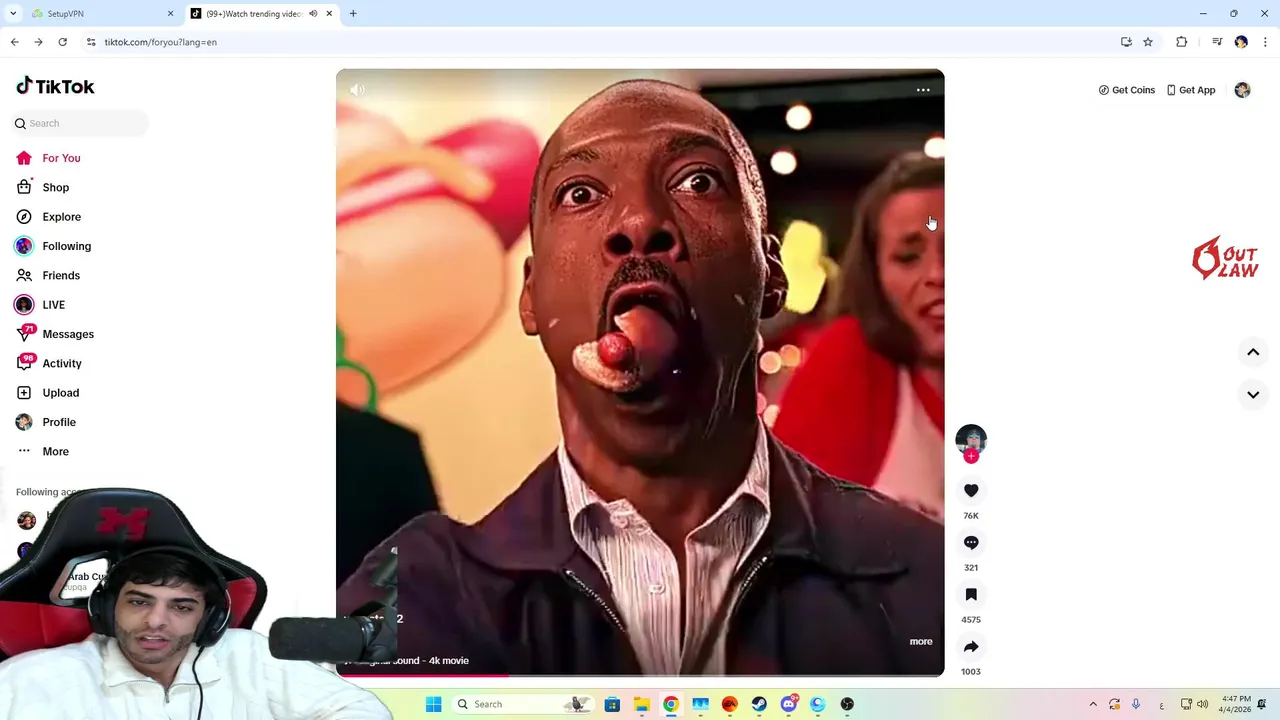The height and width of the screenshot is (720, 1280).
Task: Show hidden system tray icons
Action: (x=1093, y=704)
